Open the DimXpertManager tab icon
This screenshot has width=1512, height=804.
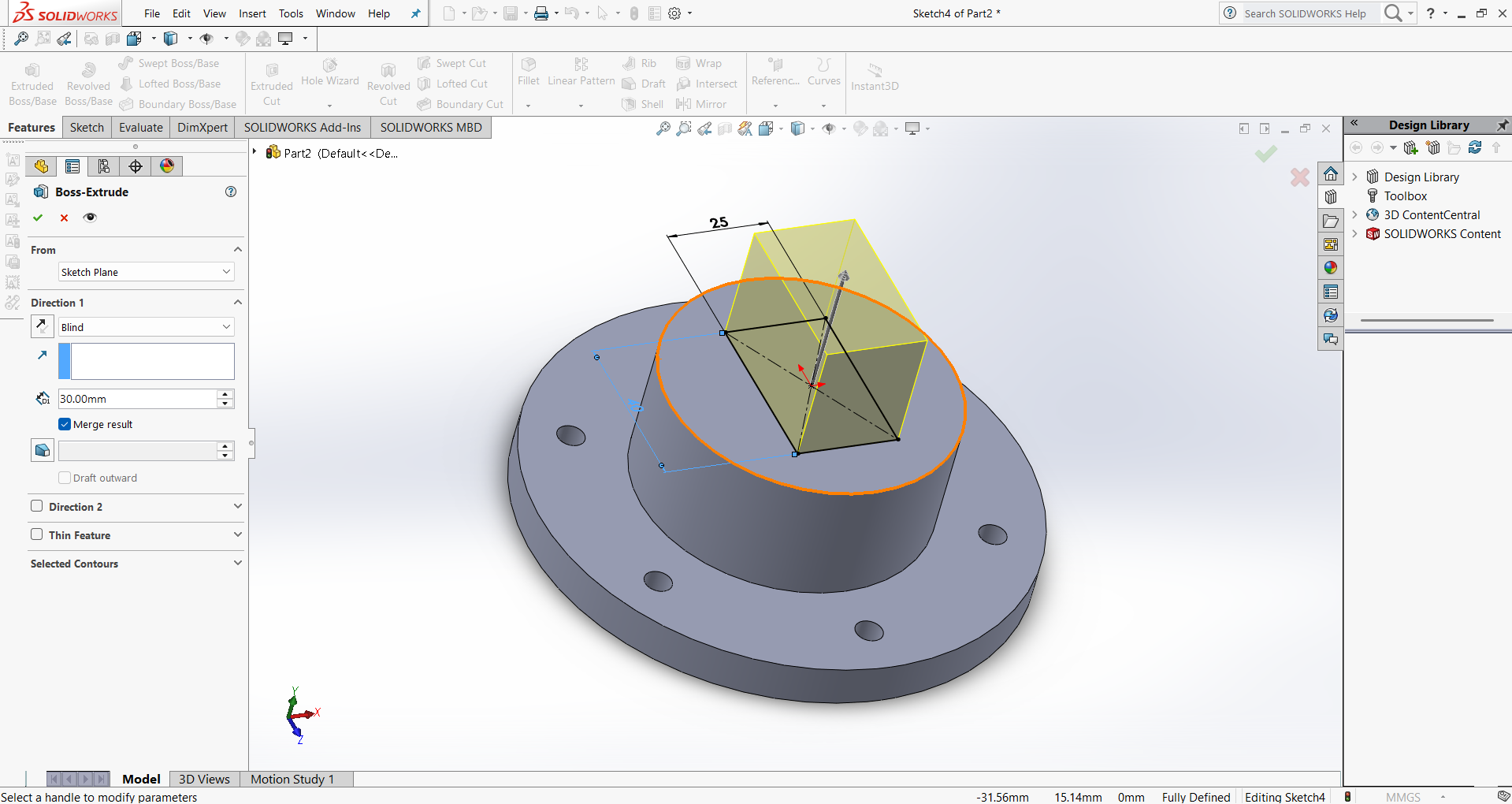136,166
